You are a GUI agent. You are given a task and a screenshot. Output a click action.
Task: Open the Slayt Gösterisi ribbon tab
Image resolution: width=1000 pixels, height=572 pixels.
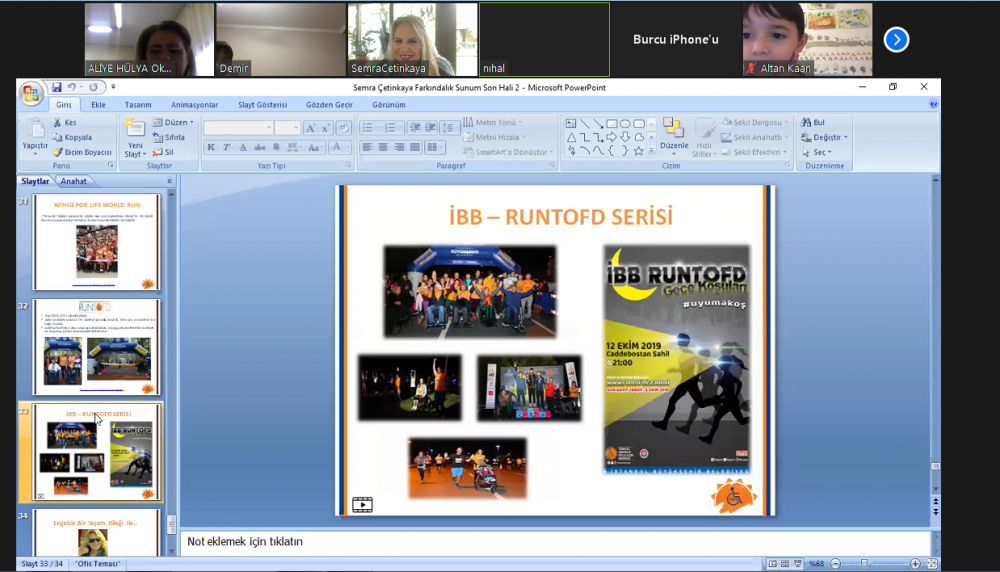coord(263,105)
